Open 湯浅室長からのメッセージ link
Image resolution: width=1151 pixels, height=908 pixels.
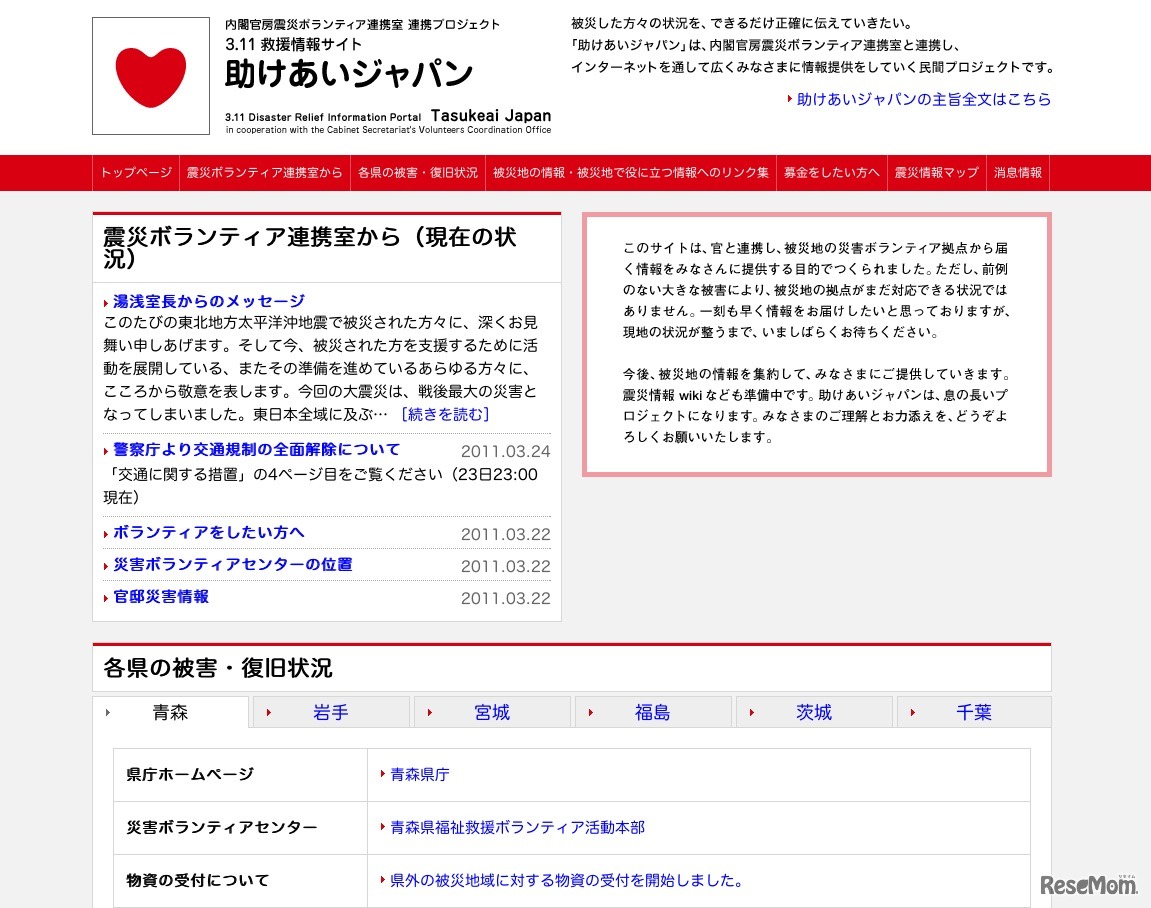[208, 301]
